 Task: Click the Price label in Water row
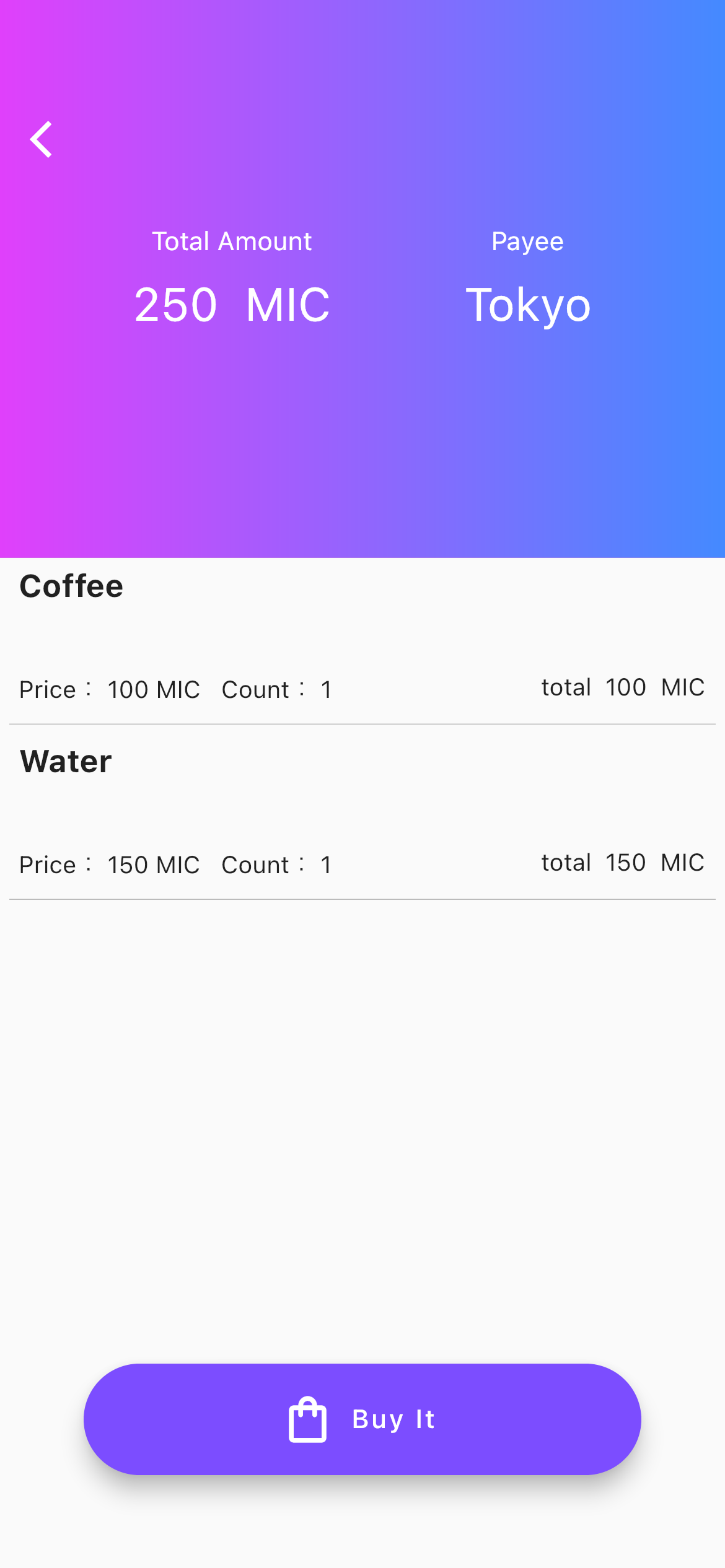tap(48, 865)
